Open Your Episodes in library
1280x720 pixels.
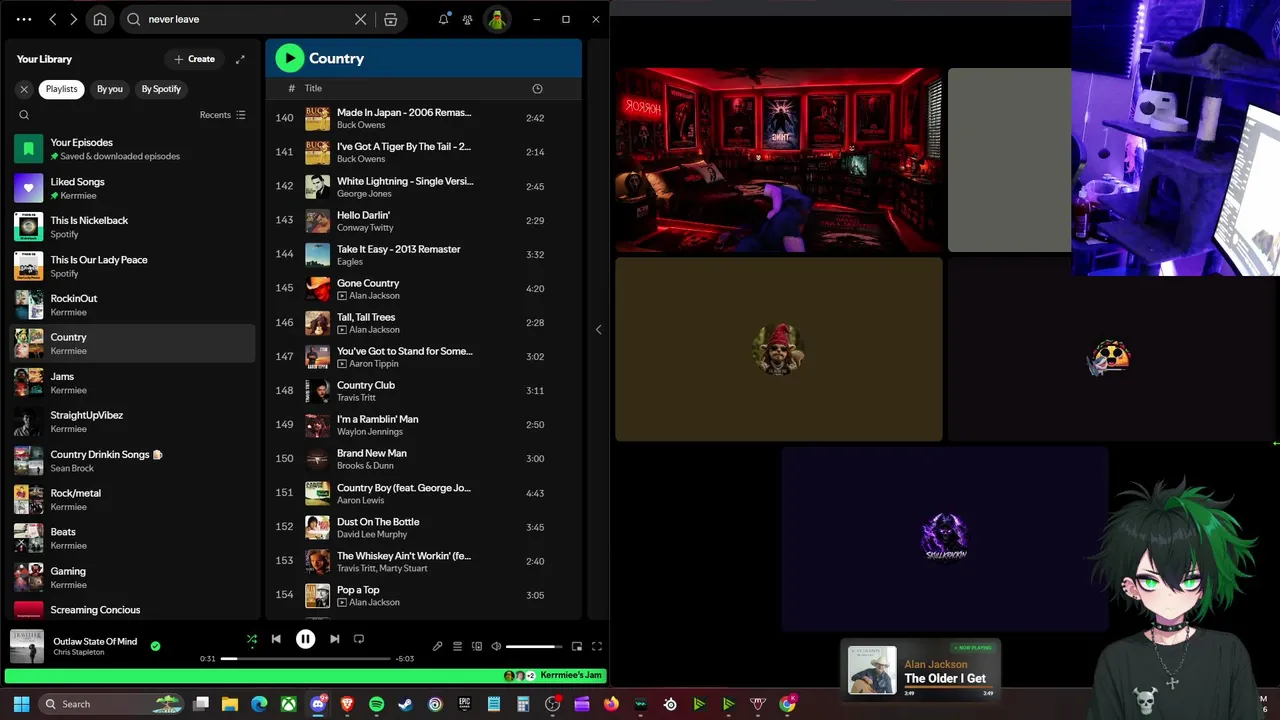tap(132, 149)
